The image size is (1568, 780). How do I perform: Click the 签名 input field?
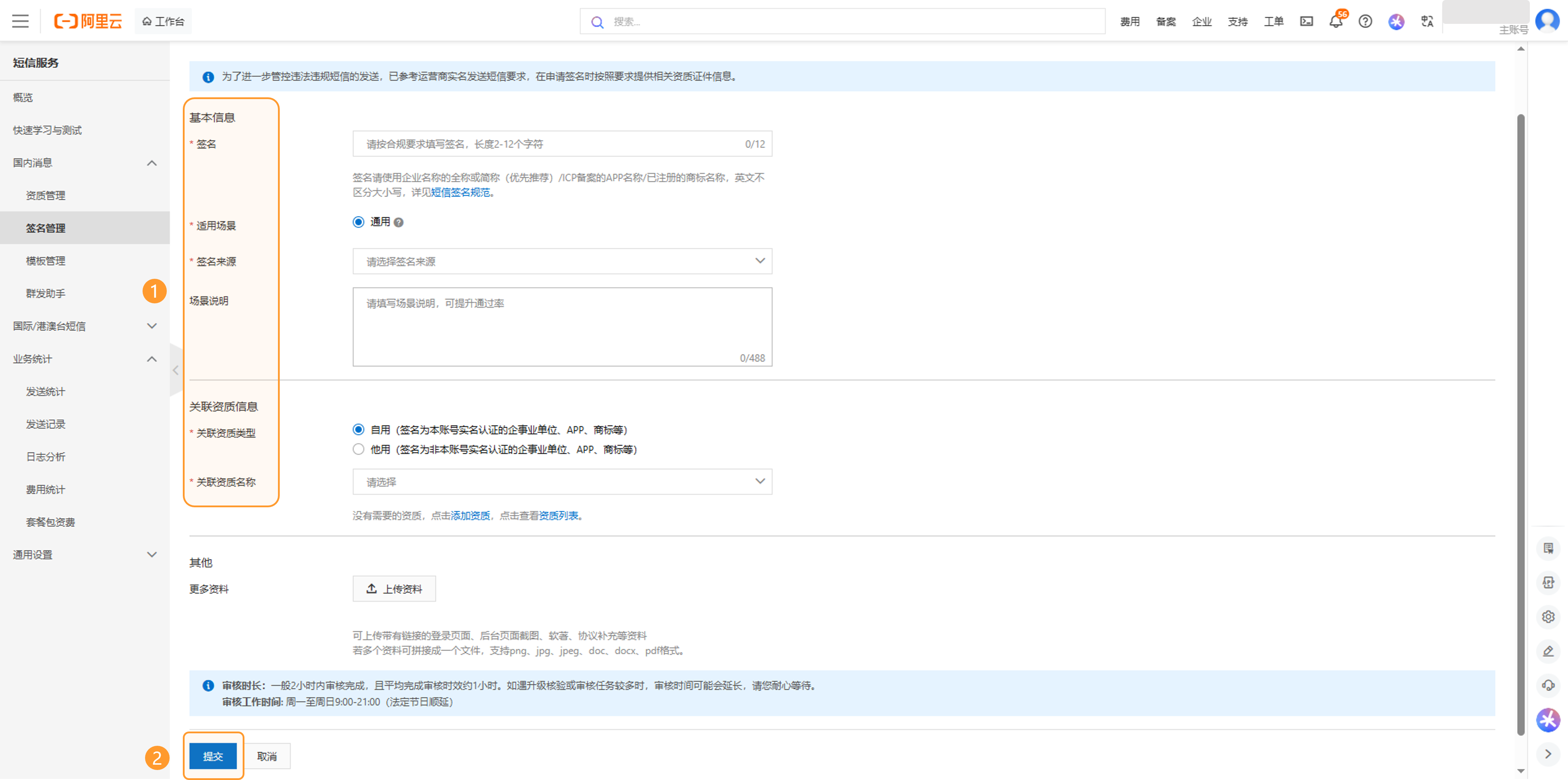click(548, 144)
